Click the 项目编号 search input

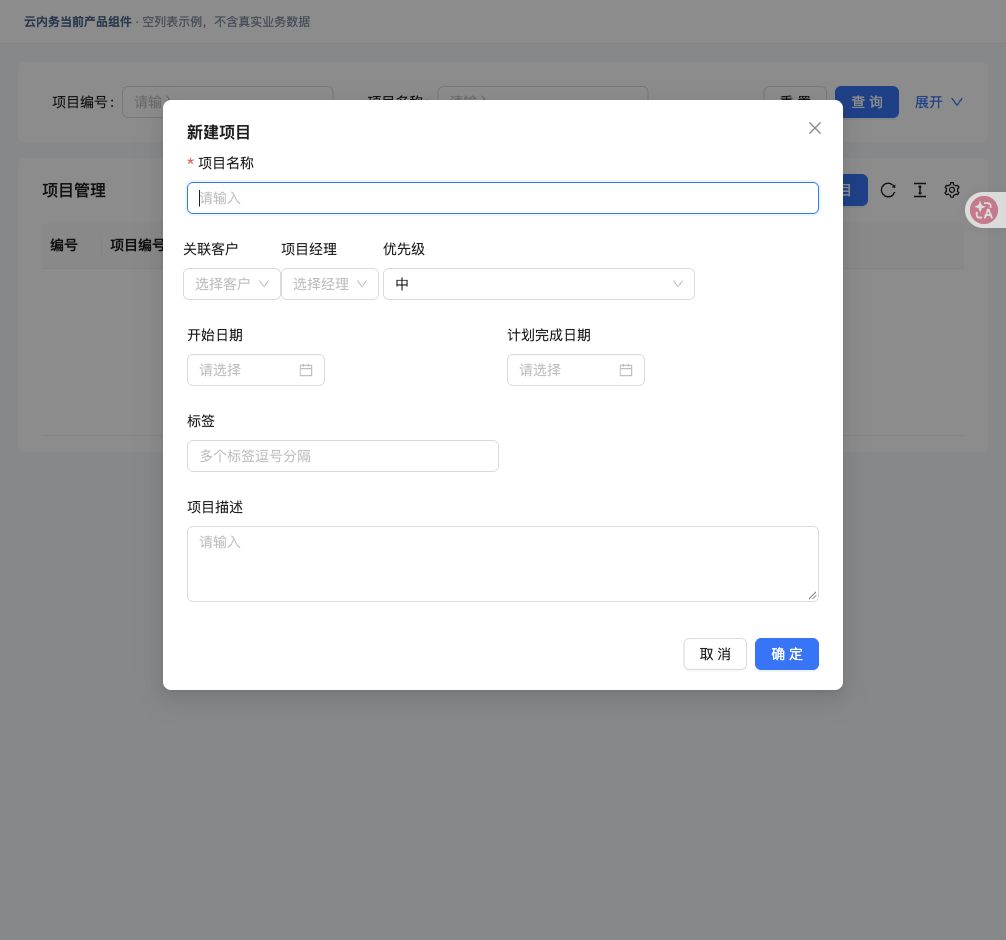point(228,102)
